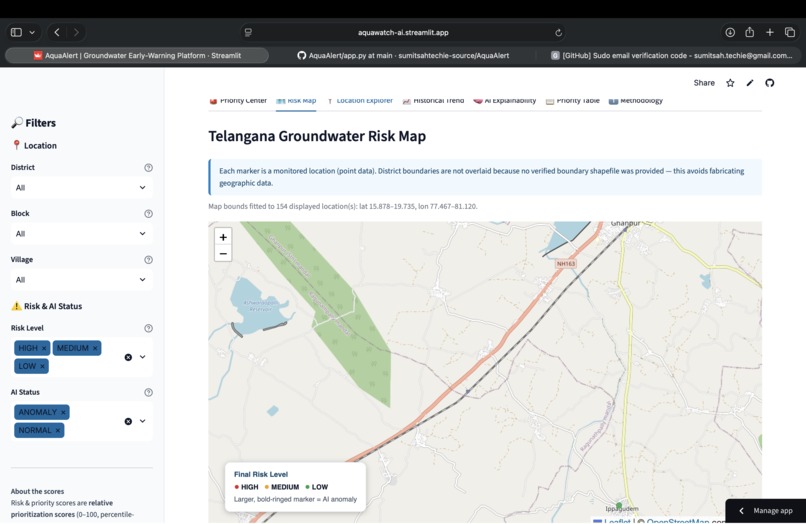Image resolution: width=806 pixels, height=524 pixels.
Task: Remove the MEDIUM risk level tag
Action: [95, 348]
